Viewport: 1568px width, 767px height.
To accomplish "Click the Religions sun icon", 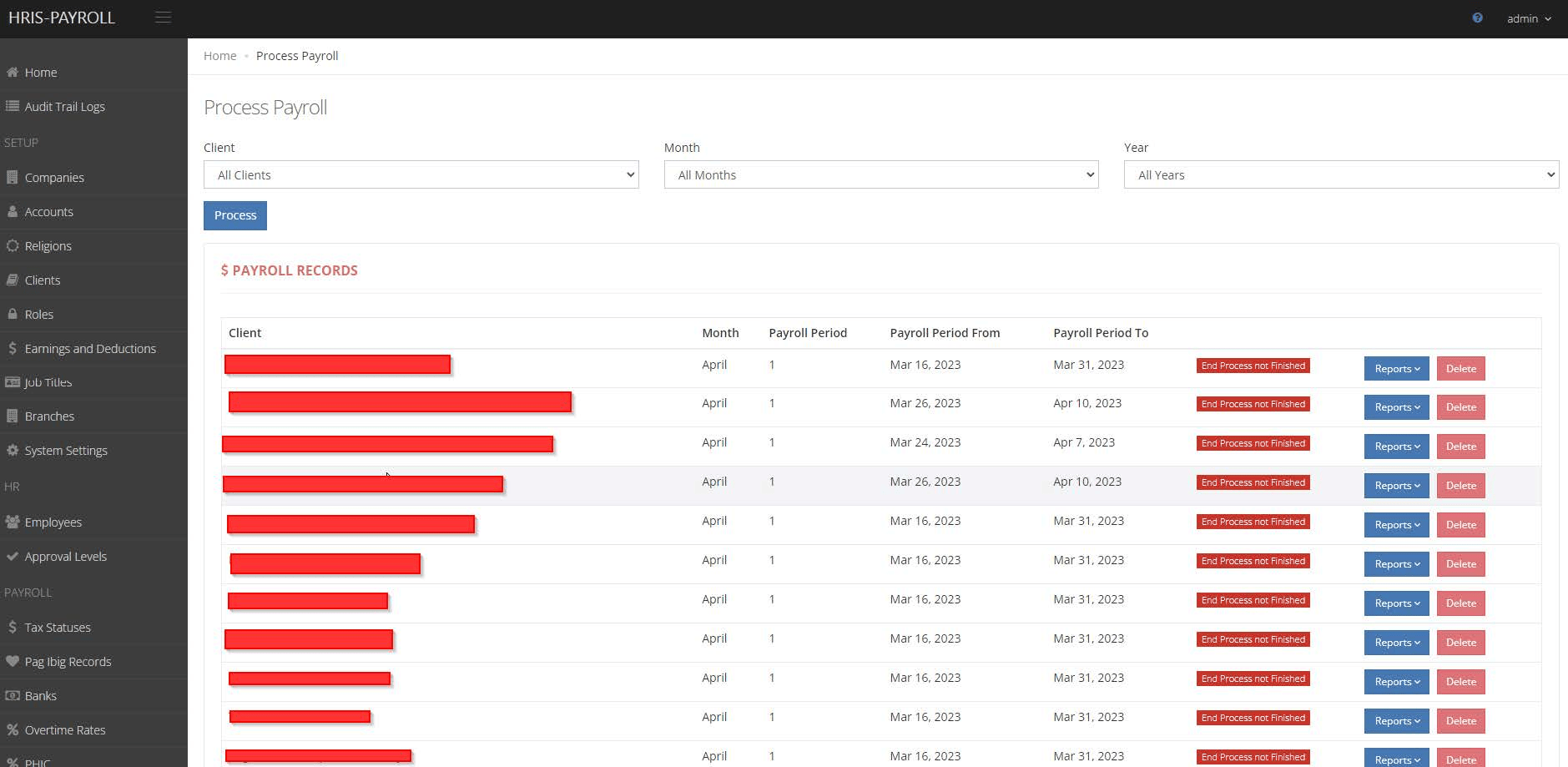I will click(13, 245).
